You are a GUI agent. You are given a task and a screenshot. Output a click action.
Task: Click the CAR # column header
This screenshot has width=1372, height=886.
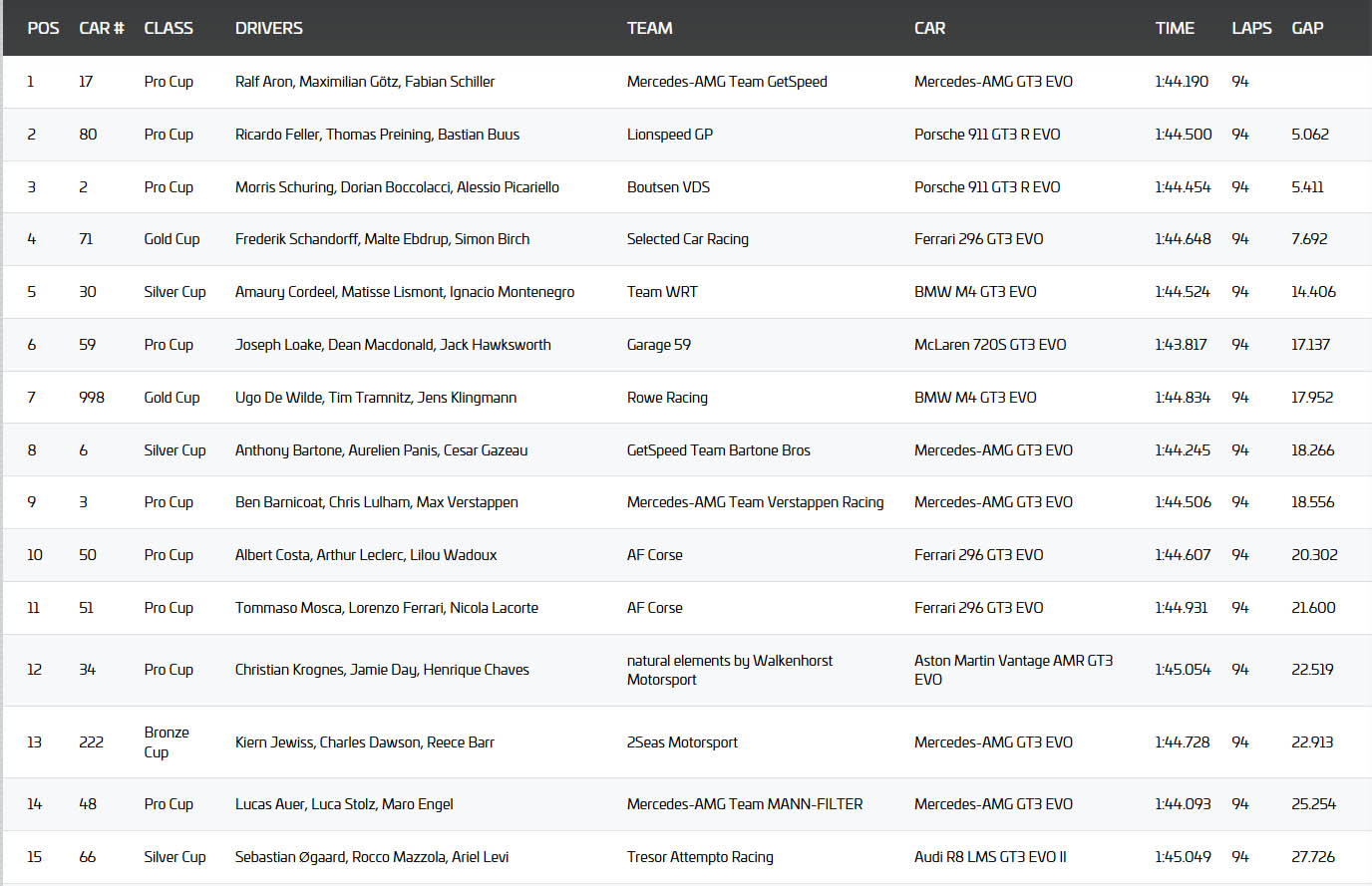[x=102, y=28]
